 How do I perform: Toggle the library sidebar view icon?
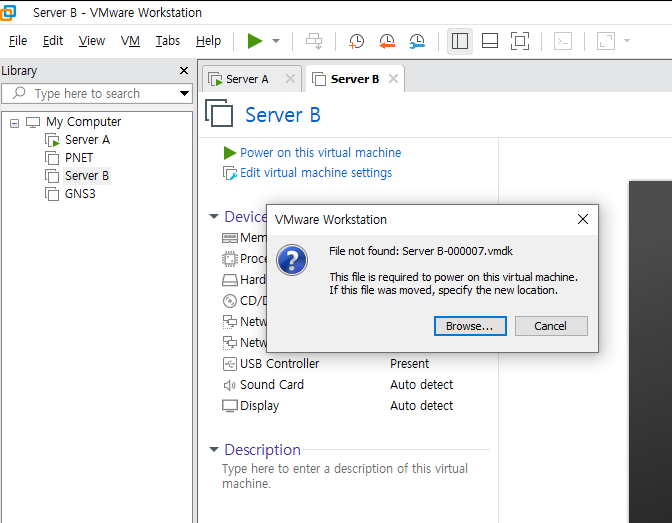(x=460, y=41)
